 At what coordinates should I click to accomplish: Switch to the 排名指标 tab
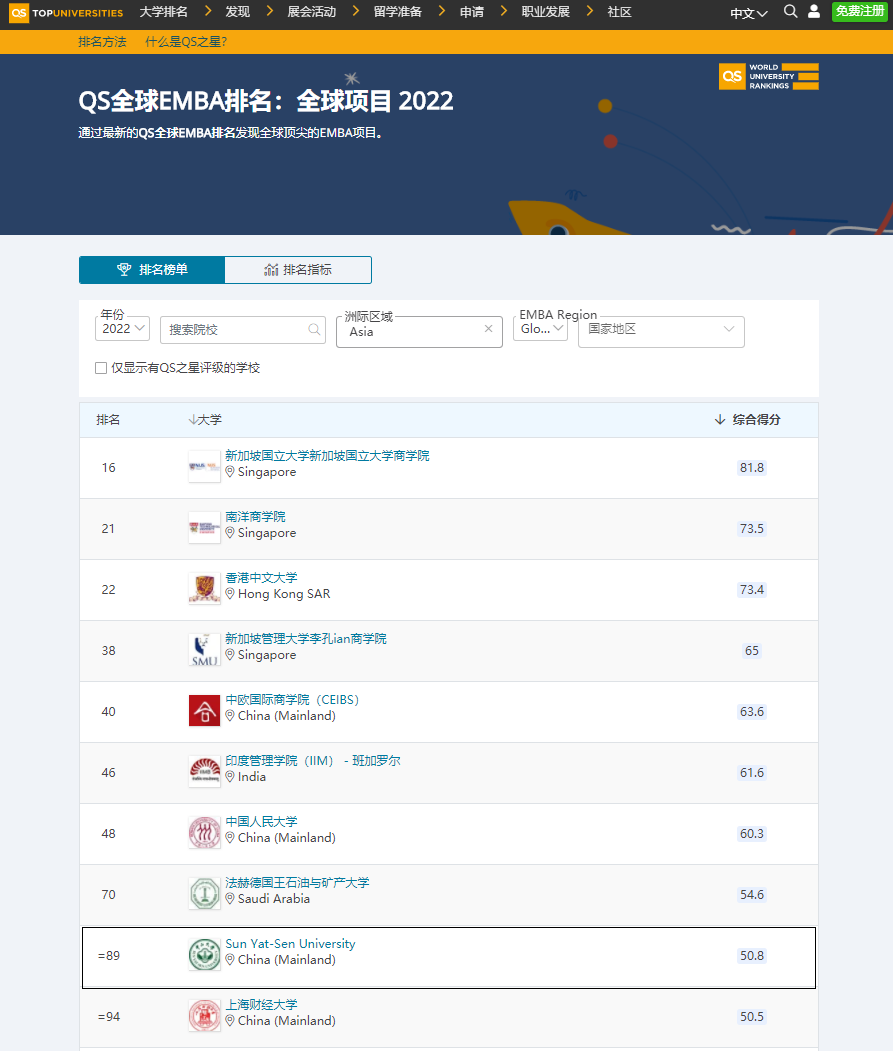[298, 270]
